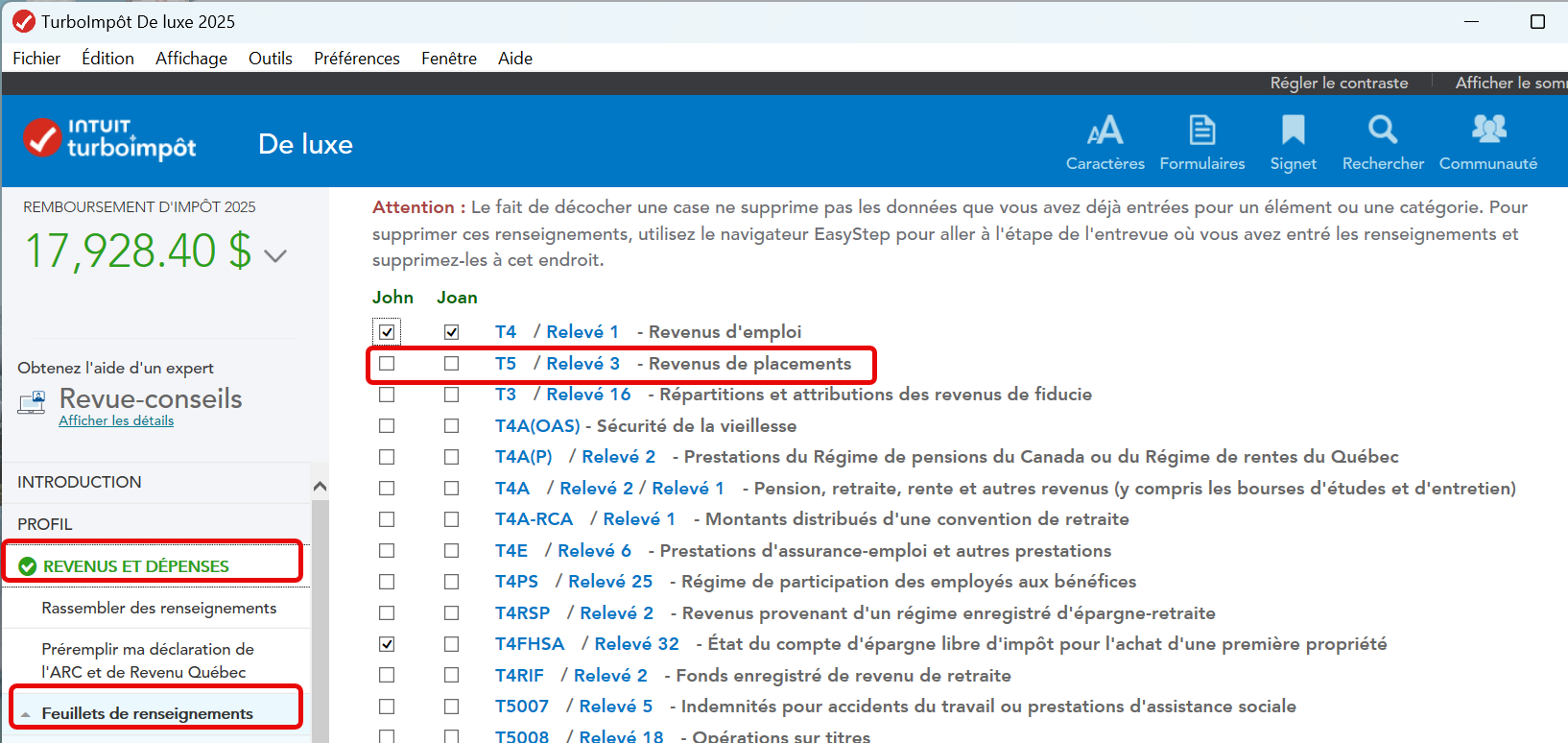Open the T4A-RCA form link
The image size is (1568, 743).
(x=534, y=519)
